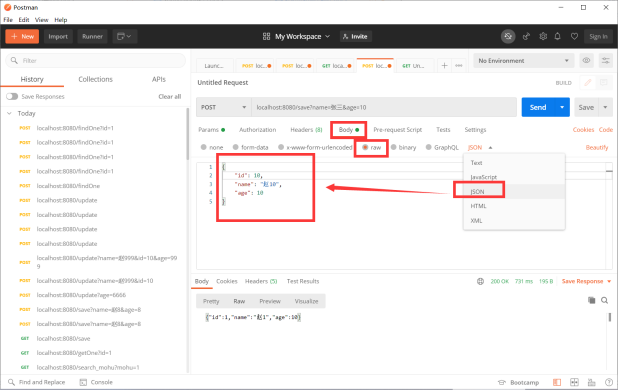The width and height of the screenshot is (619, 391).
Task: Open the Send button dropdown arrow
Action: [562, 107]
